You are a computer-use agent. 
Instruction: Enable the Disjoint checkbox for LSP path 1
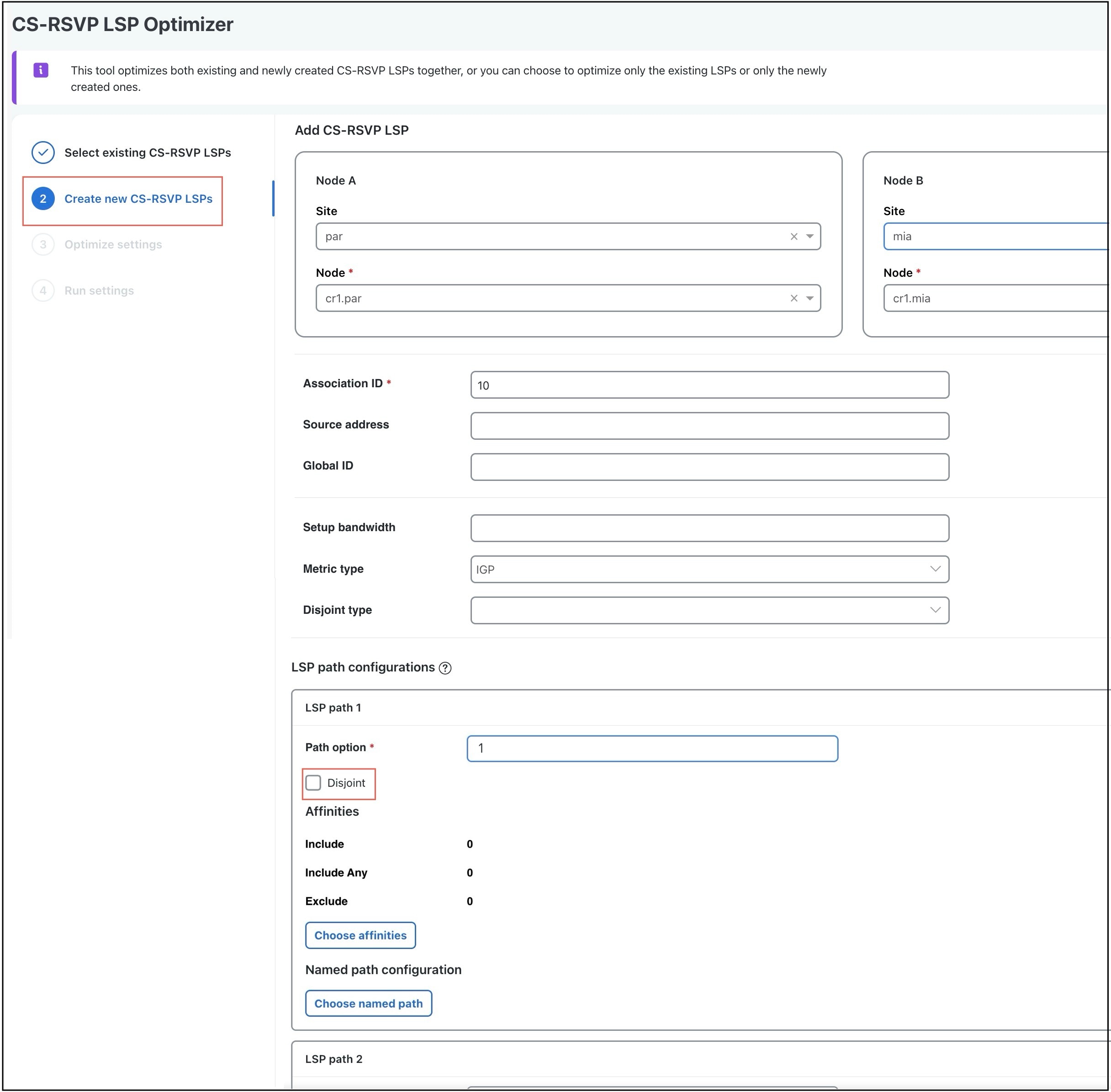point(313,783)
